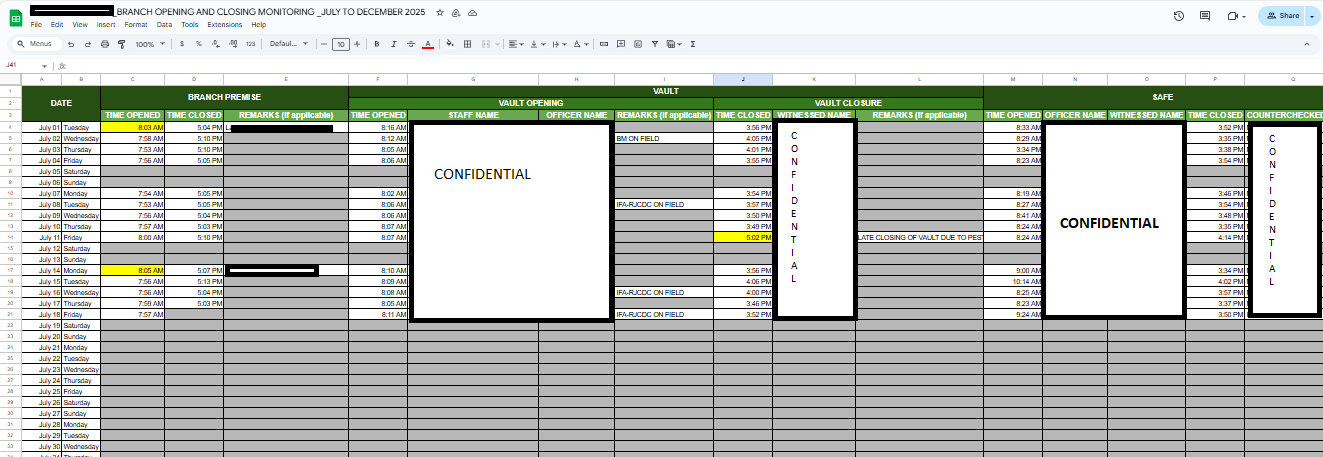This screenshot has height=457, width=1323.
Task: Open the Extensions menu
Action: click(x=225, y=24)
